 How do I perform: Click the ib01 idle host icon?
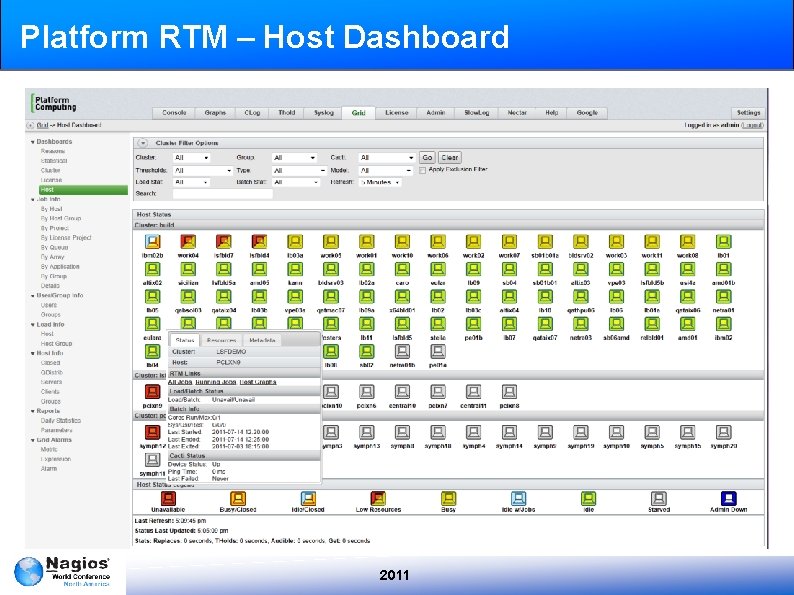tap(724, 242)
